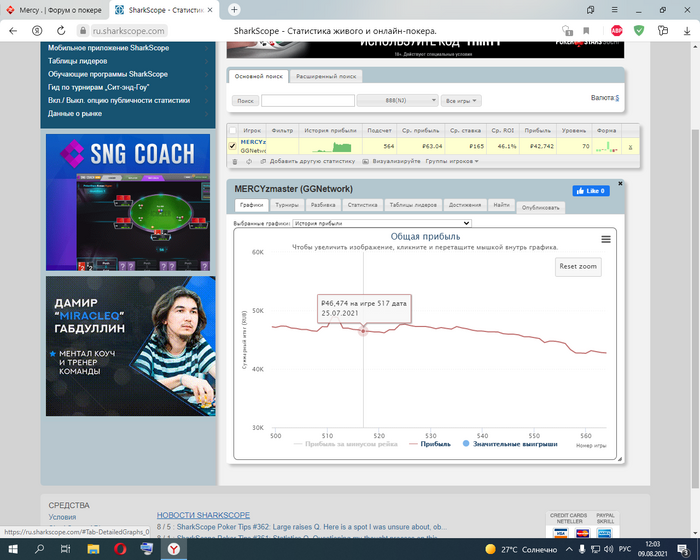Open the Турниры tab
This screenshot has height=560, width=700.
287,205
